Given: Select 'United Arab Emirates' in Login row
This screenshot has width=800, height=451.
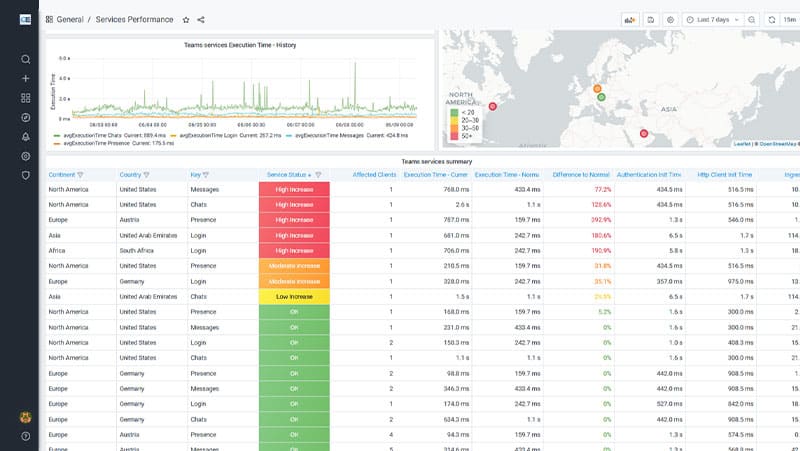Looking at the screenshot, I should [x=148, y=236].
